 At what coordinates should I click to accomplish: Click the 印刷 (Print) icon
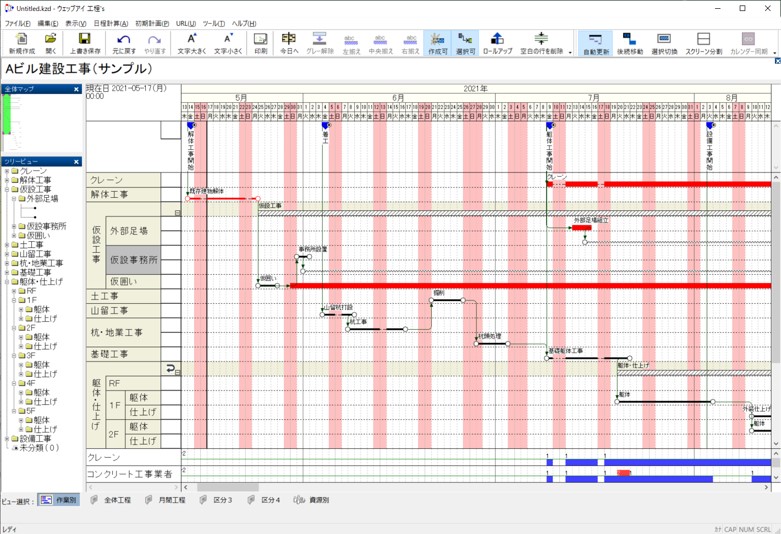(260, 43)
